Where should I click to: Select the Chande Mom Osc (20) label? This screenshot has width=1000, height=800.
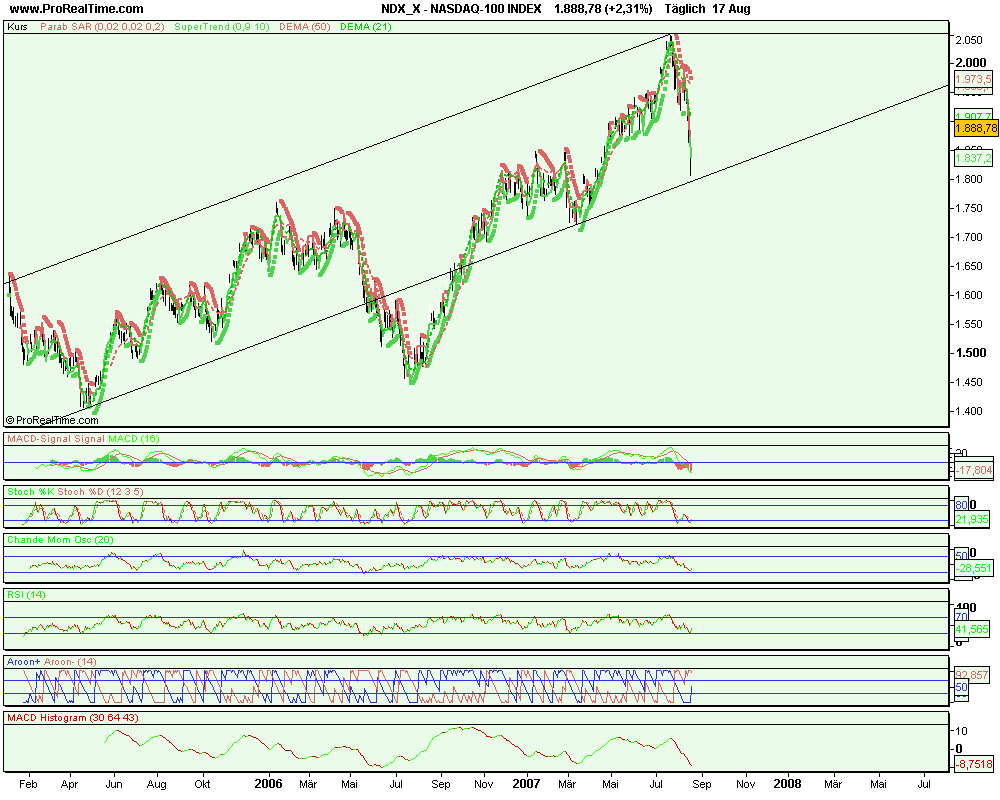[x=60, y=540]
